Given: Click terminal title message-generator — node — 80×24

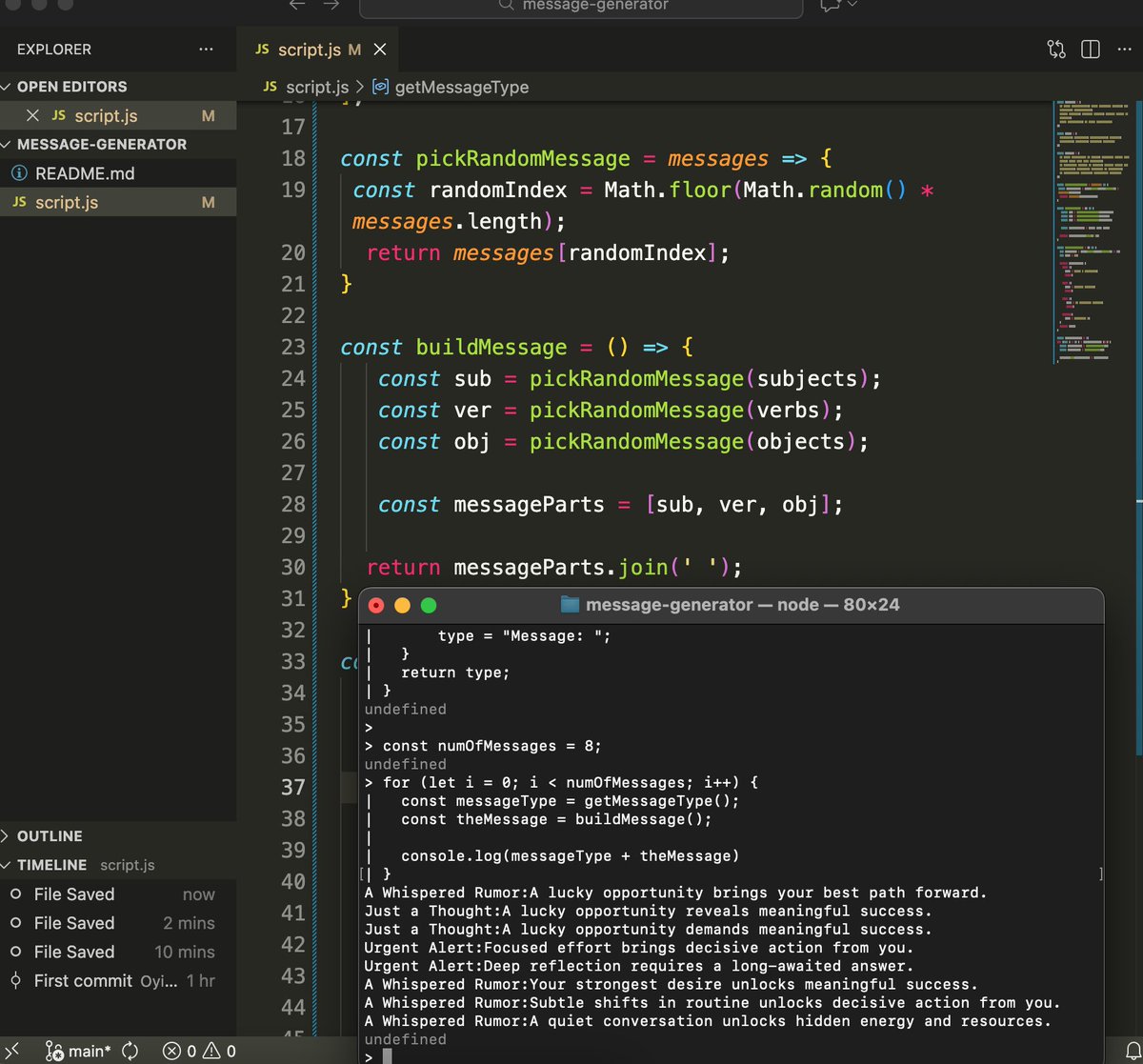Looking at the screenshot, I should tap(743, 605).
